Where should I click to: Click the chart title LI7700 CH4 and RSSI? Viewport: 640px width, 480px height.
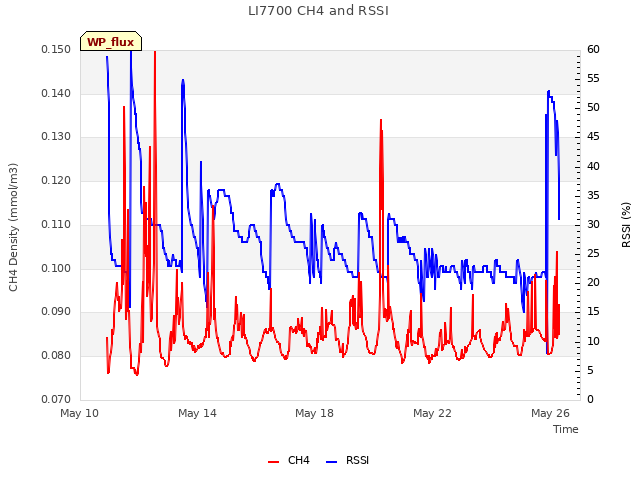click(318, 11)
